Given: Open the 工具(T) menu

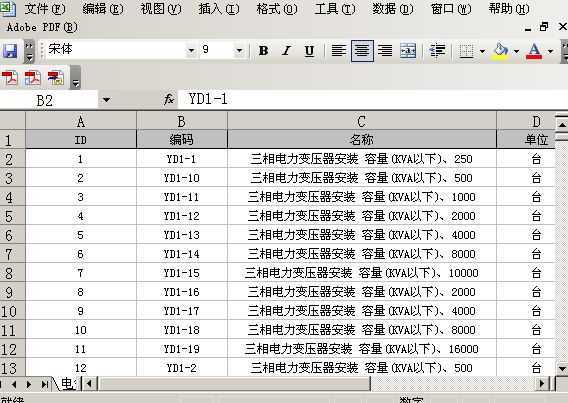Looking at the screenshot, I should tap(335, 9).
